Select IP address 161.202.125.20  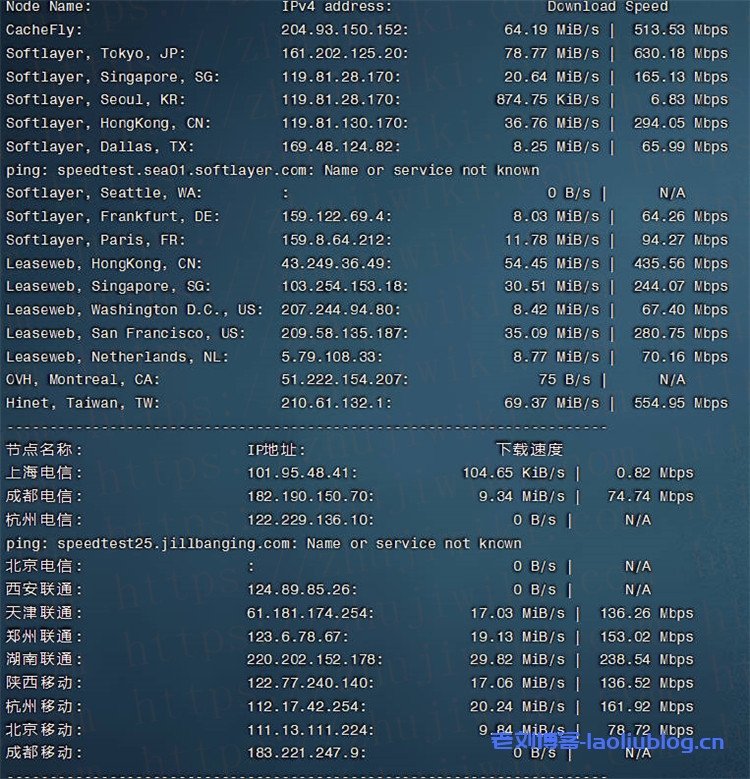(345, 53)
